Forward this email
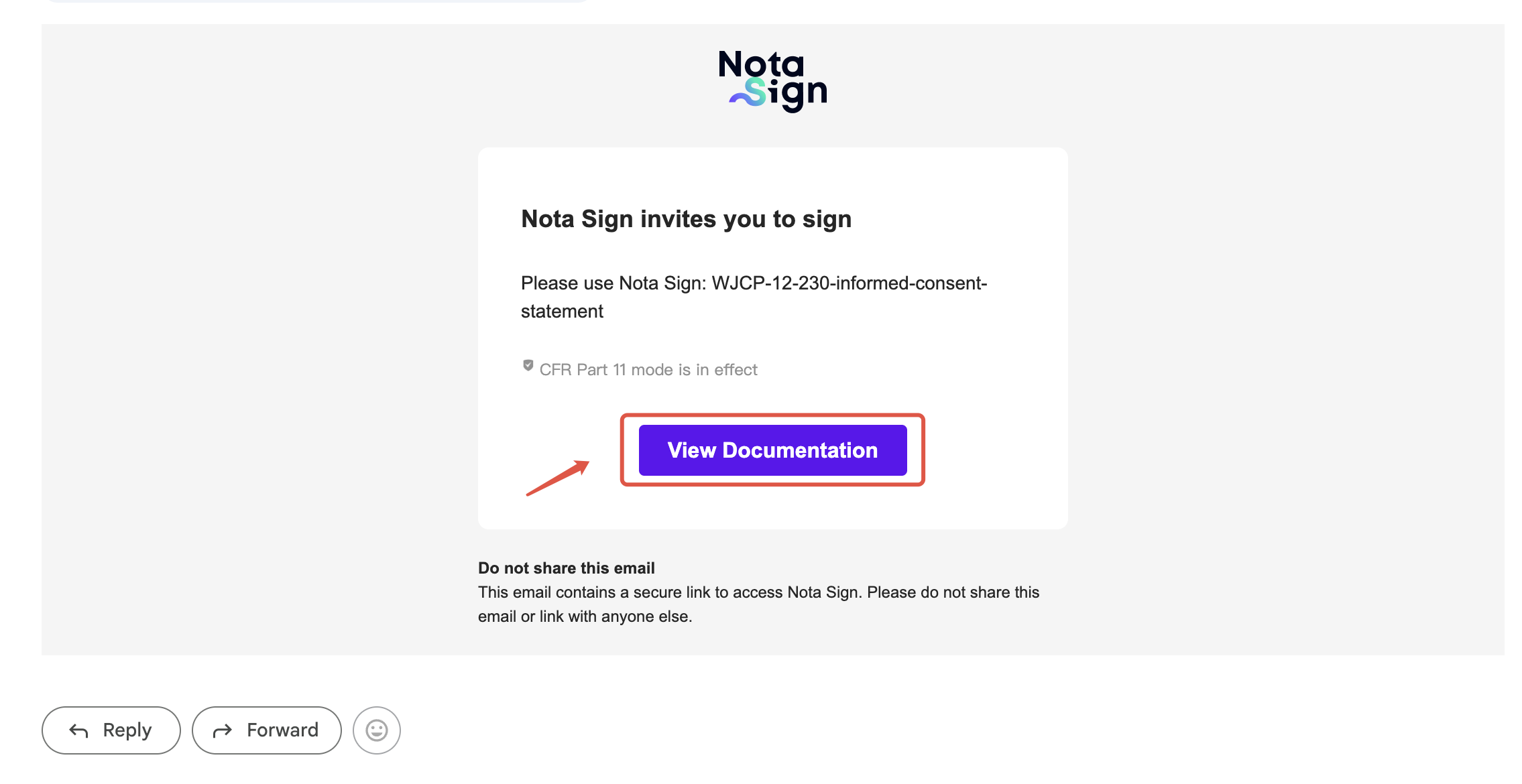 tap(266, 730)
